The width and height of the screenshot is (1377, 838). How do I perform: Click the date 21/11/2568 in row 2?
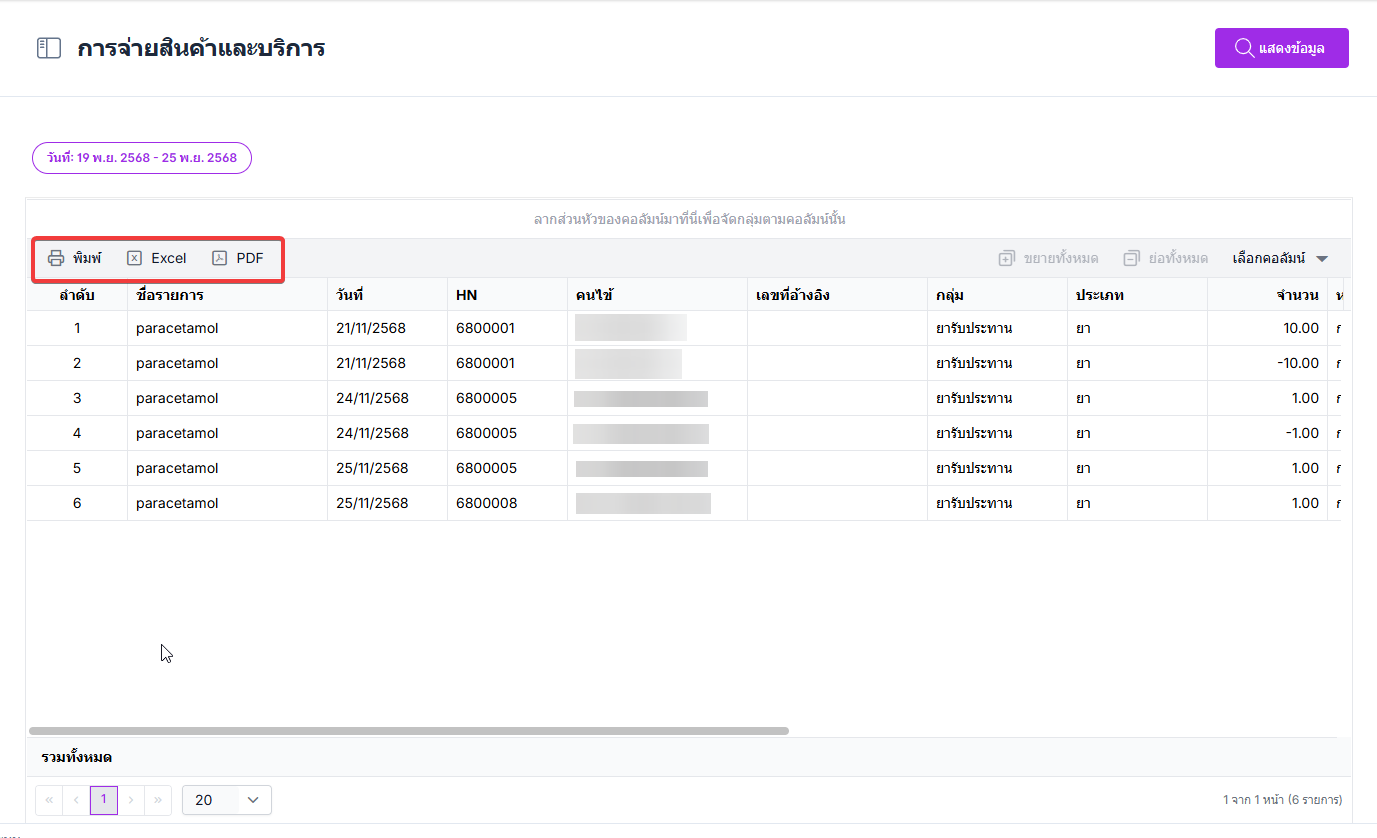[372, 363]
